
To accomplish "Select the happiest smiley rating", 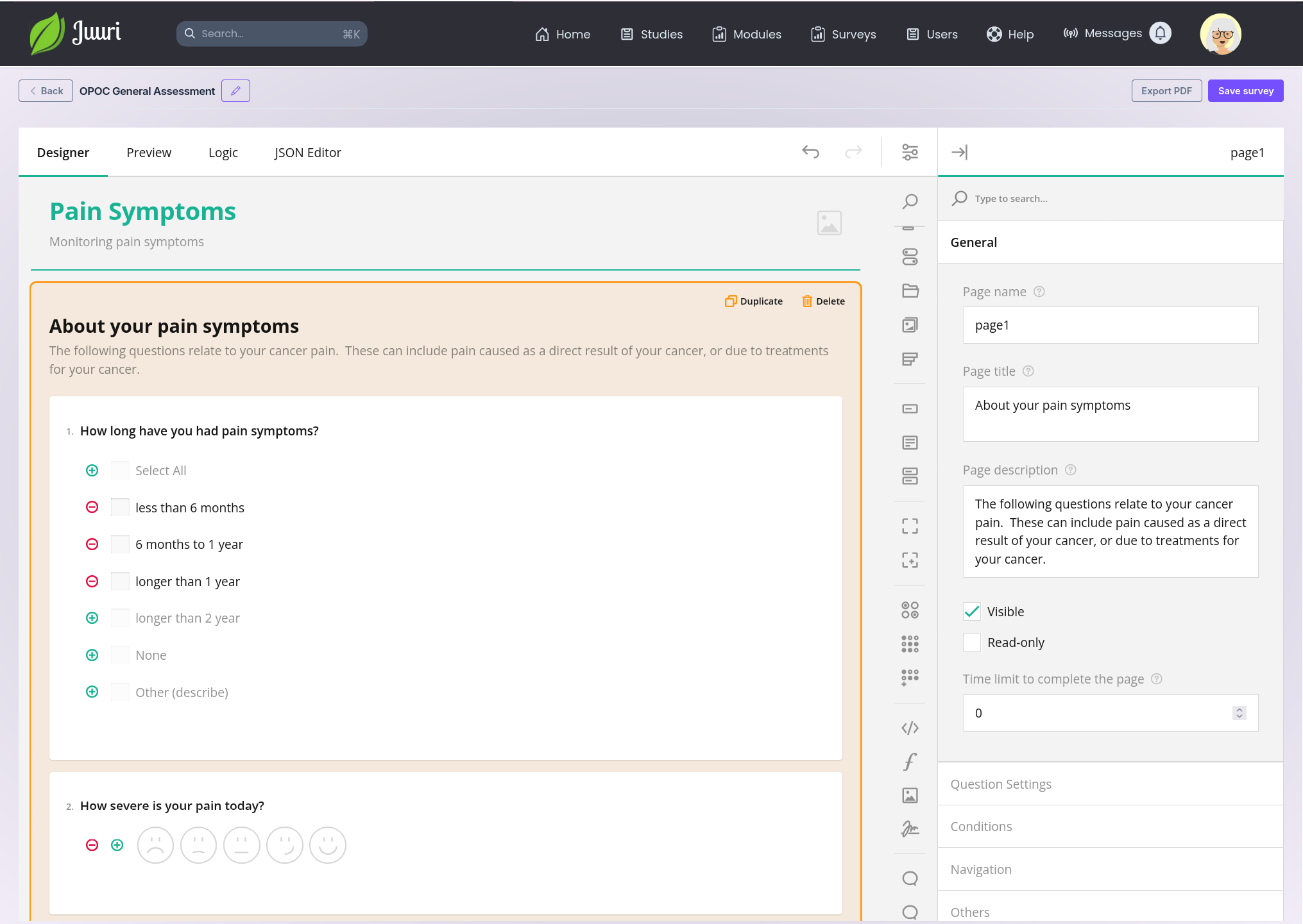I will click(x=327, y=845).
